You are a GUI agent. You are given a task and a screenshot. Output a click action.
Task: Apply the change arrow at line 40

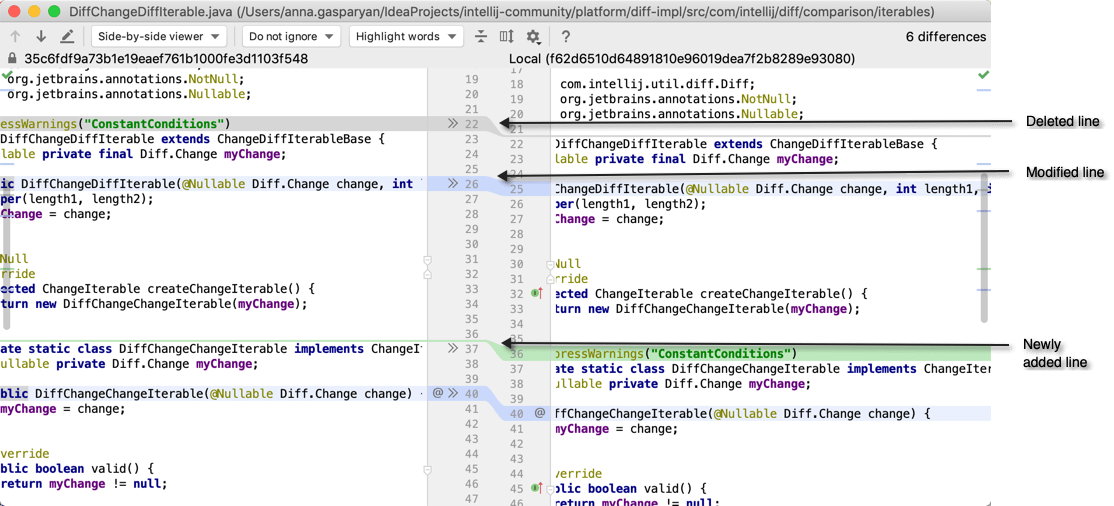point(453,392)
